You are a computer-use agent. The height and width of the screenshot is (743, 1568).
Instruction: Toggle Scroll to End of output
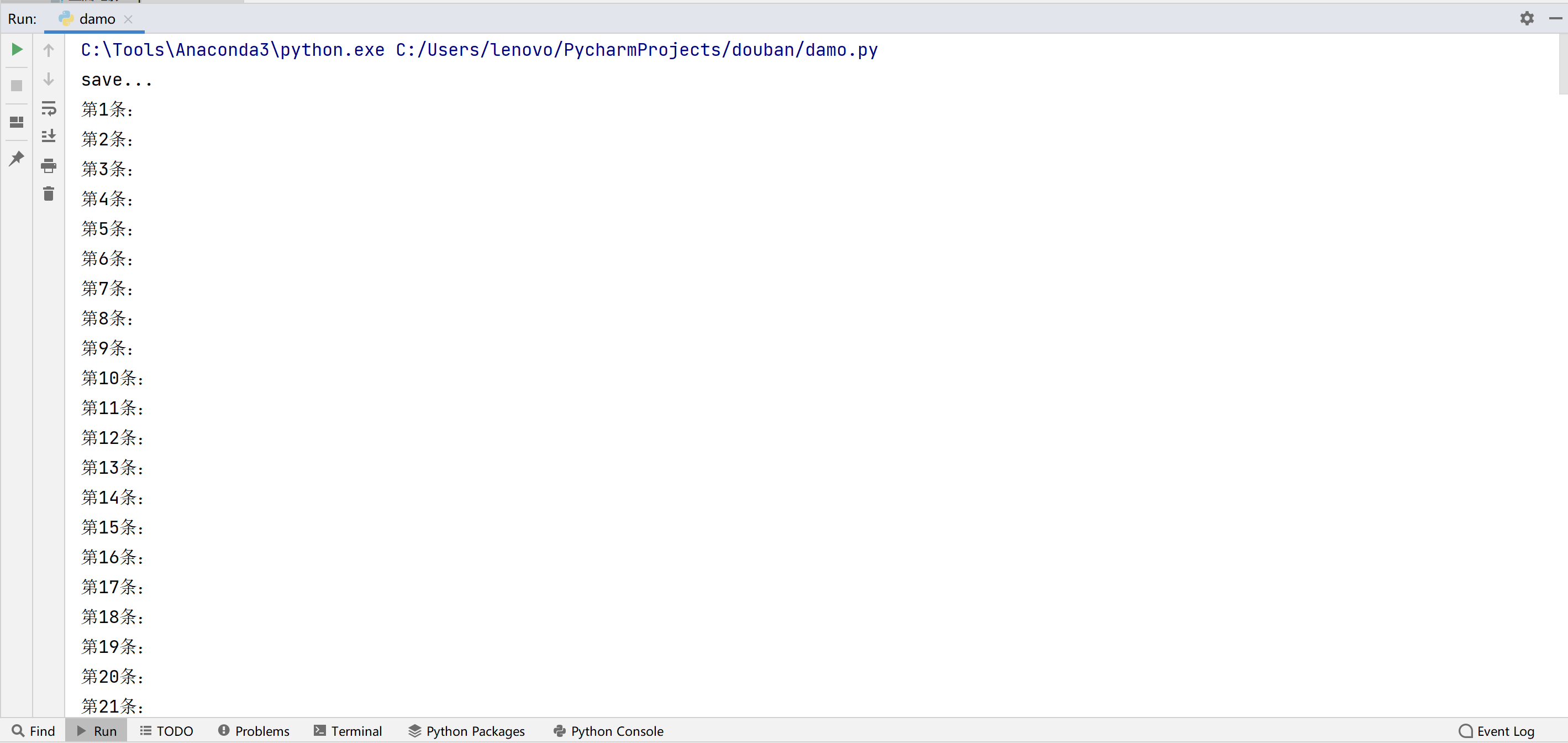tap(49, 137)
